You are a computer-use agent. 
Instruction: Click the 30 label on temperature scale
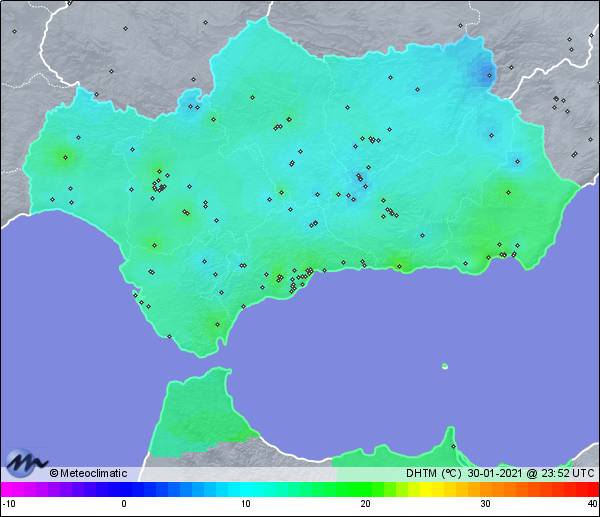[x=485, y=503]
